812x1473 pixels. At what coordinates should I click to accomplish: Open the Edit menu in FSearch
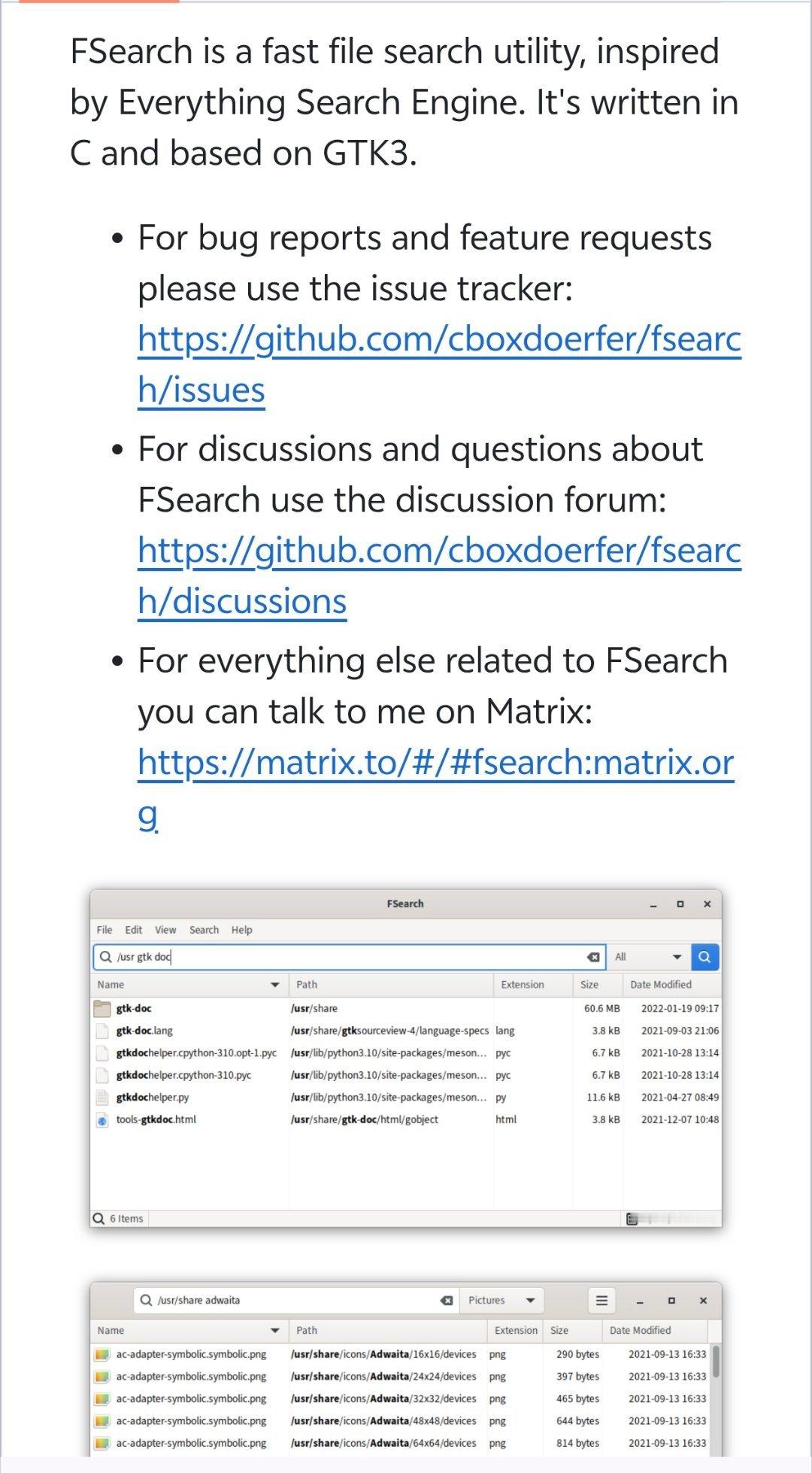point(134,930)
